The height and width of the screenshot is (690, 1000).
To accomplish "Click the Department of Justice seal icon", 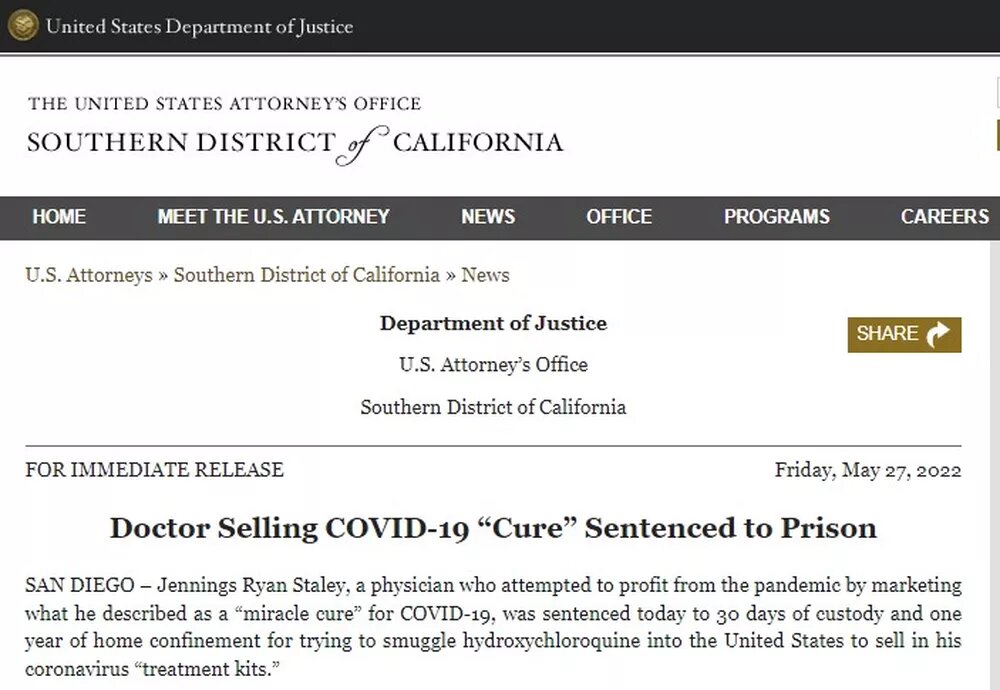I will click(x=23, y=26).
